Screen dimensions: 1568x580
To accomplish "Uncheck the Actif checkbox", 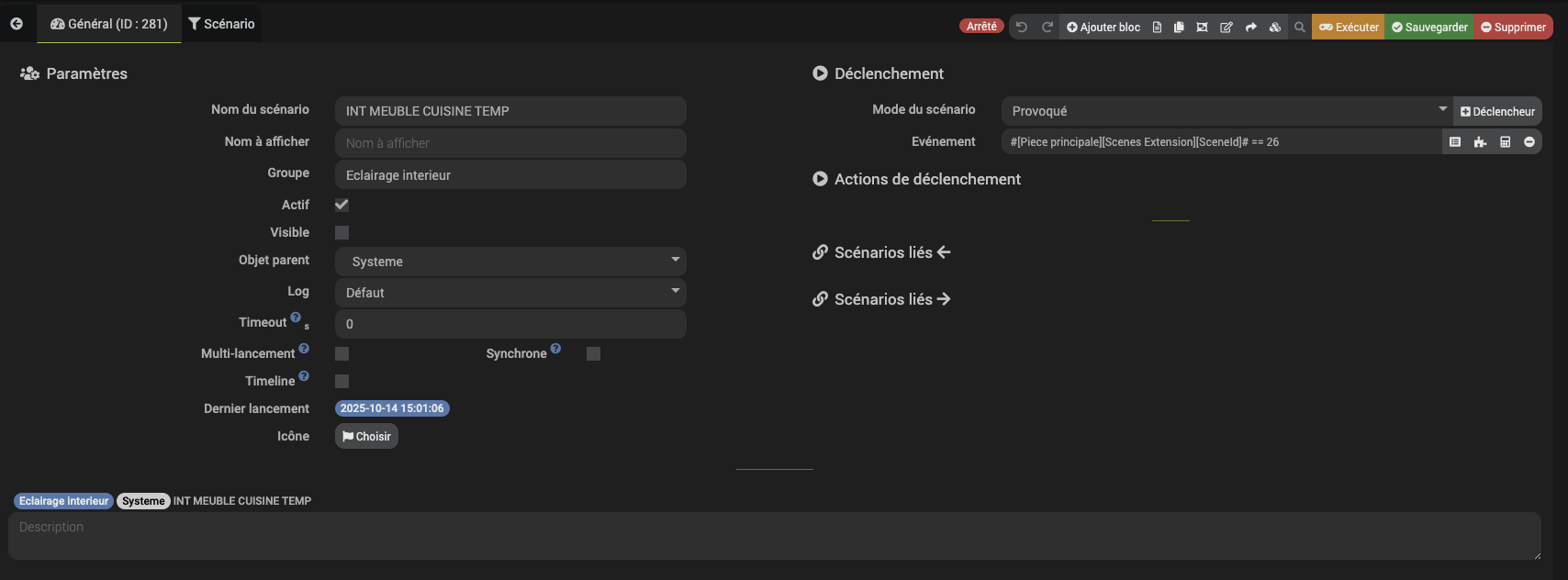I will 342,205.
